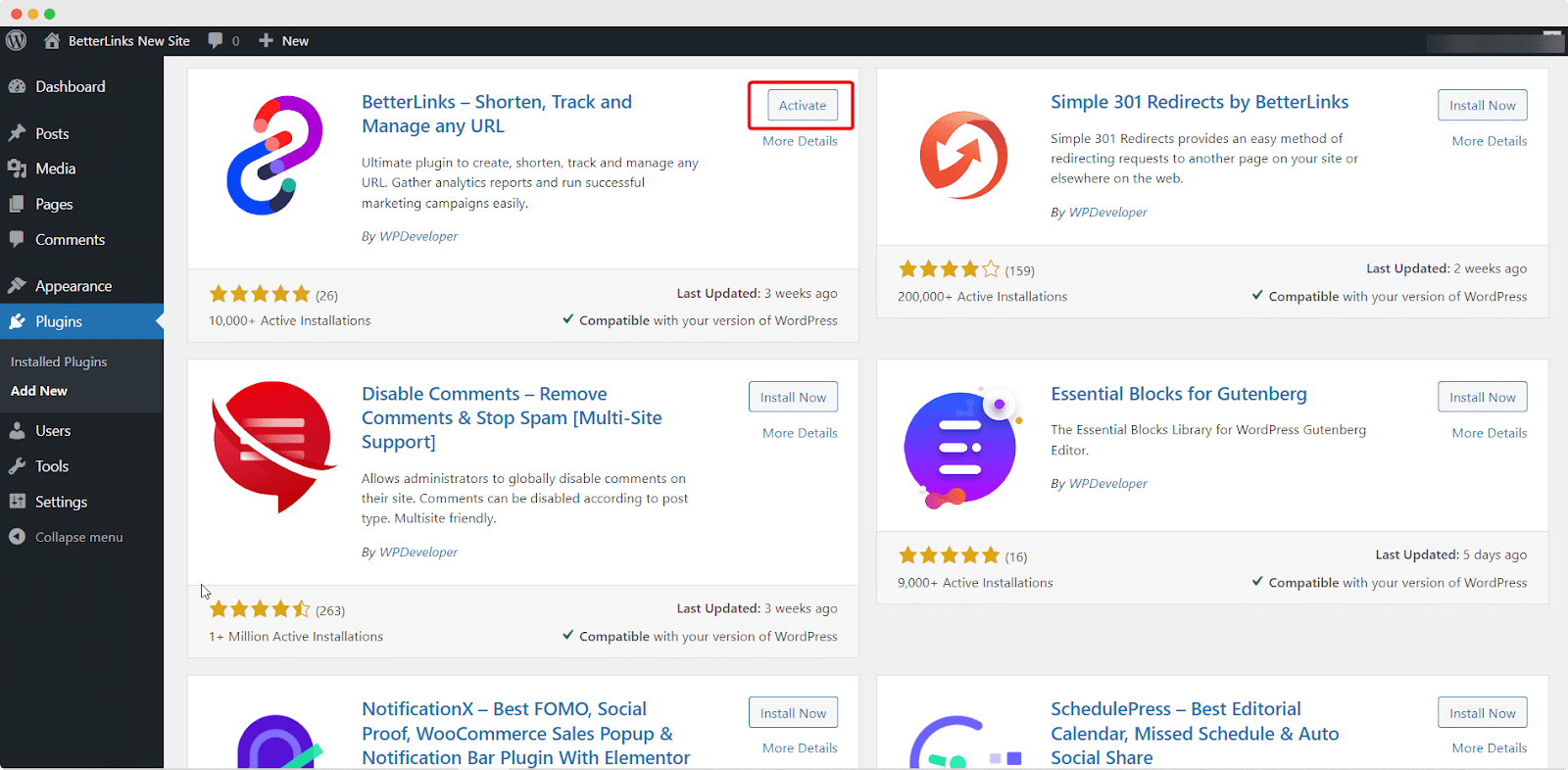Install Essential Blocks for Gutenberg
Viewport: 1568px width, 770px height.
[x=1482, y=397]
